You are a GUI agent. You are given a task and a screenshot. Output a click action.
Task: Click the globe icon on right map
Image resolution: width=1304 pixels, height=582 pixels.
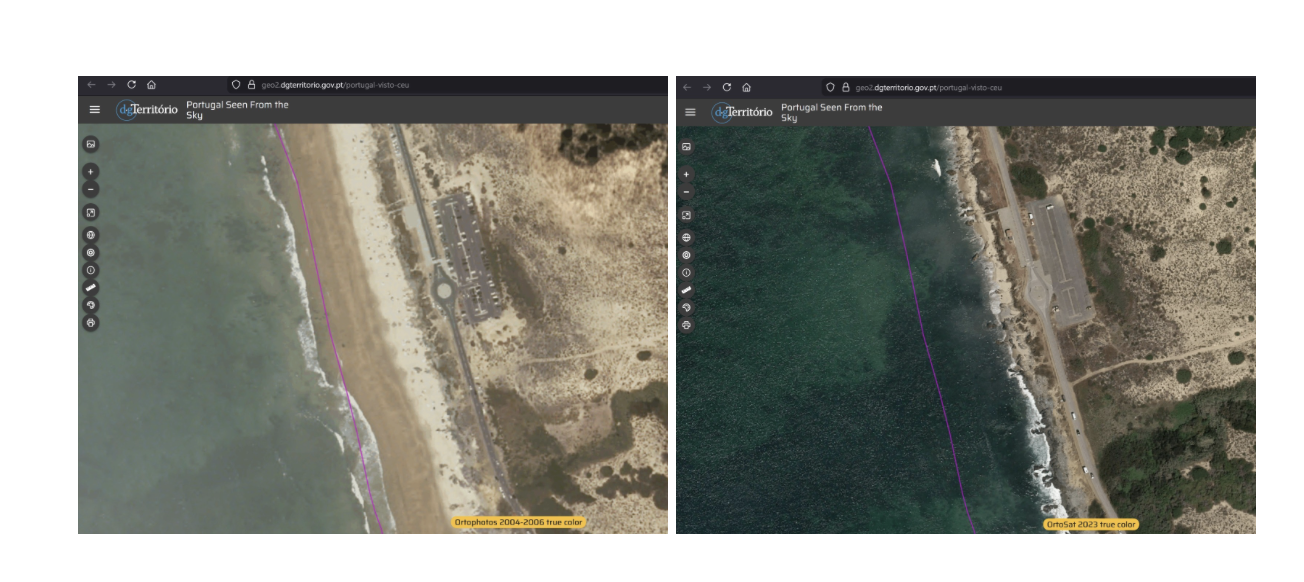(686, 238)
